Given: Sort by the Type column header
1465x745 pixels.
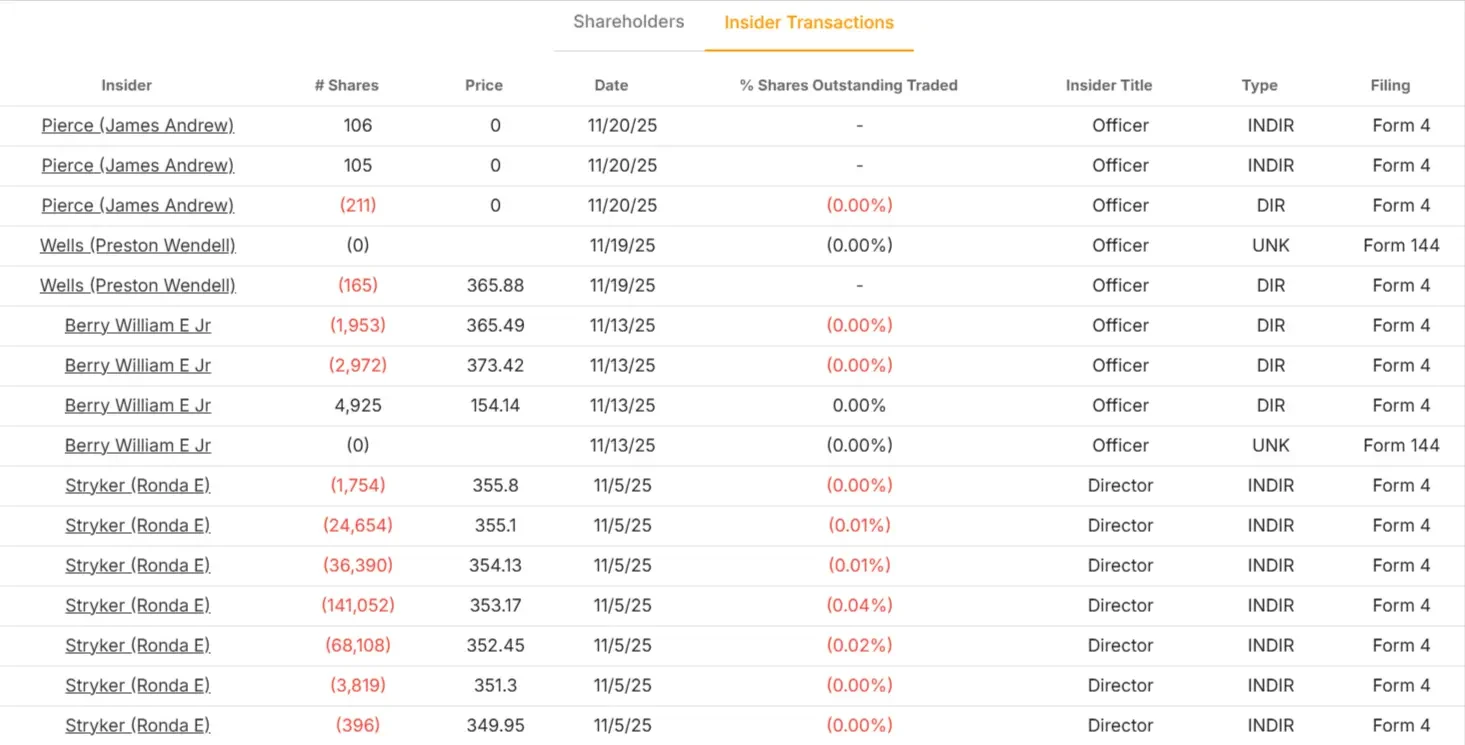Looking at the screenshot, I should pyautogui.click(x=1259, y=85).
